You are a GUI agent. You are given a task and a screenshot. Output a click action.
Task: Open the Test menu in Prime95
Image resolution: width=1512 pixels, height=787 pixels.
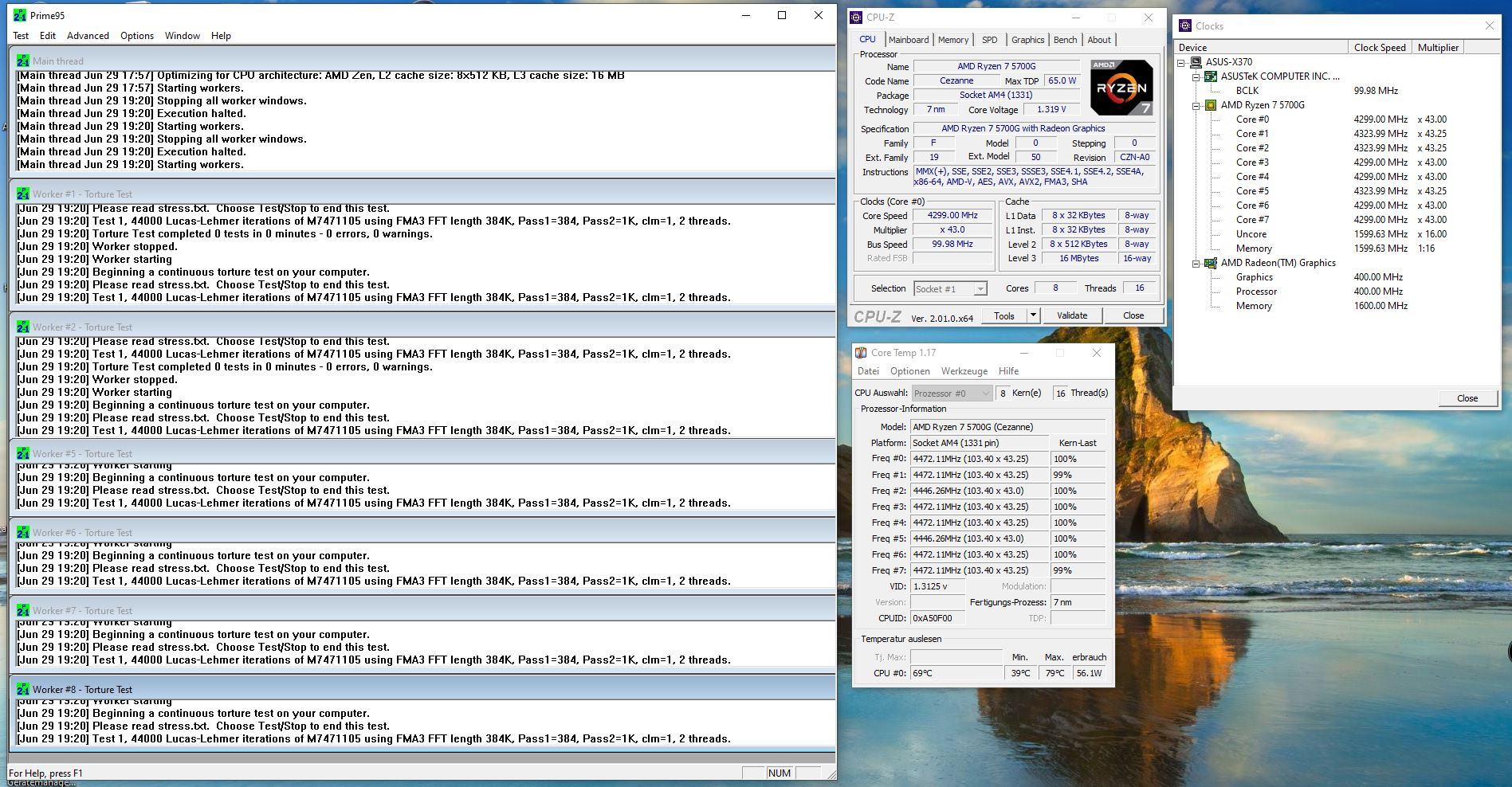[x=21, y=36]
